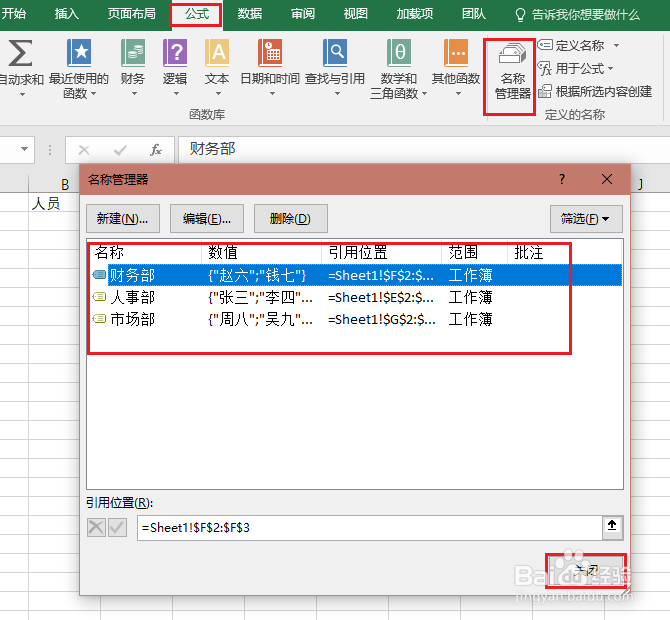This screenshot has height=620, width=670.
Task: Open the Lookup & Reference (查找与引用) icon
Action: 335,53
